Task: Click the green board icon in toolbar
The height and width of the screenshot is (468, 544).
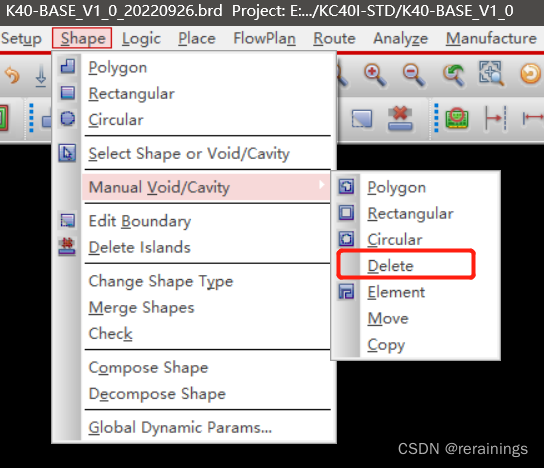Action: 457,118
